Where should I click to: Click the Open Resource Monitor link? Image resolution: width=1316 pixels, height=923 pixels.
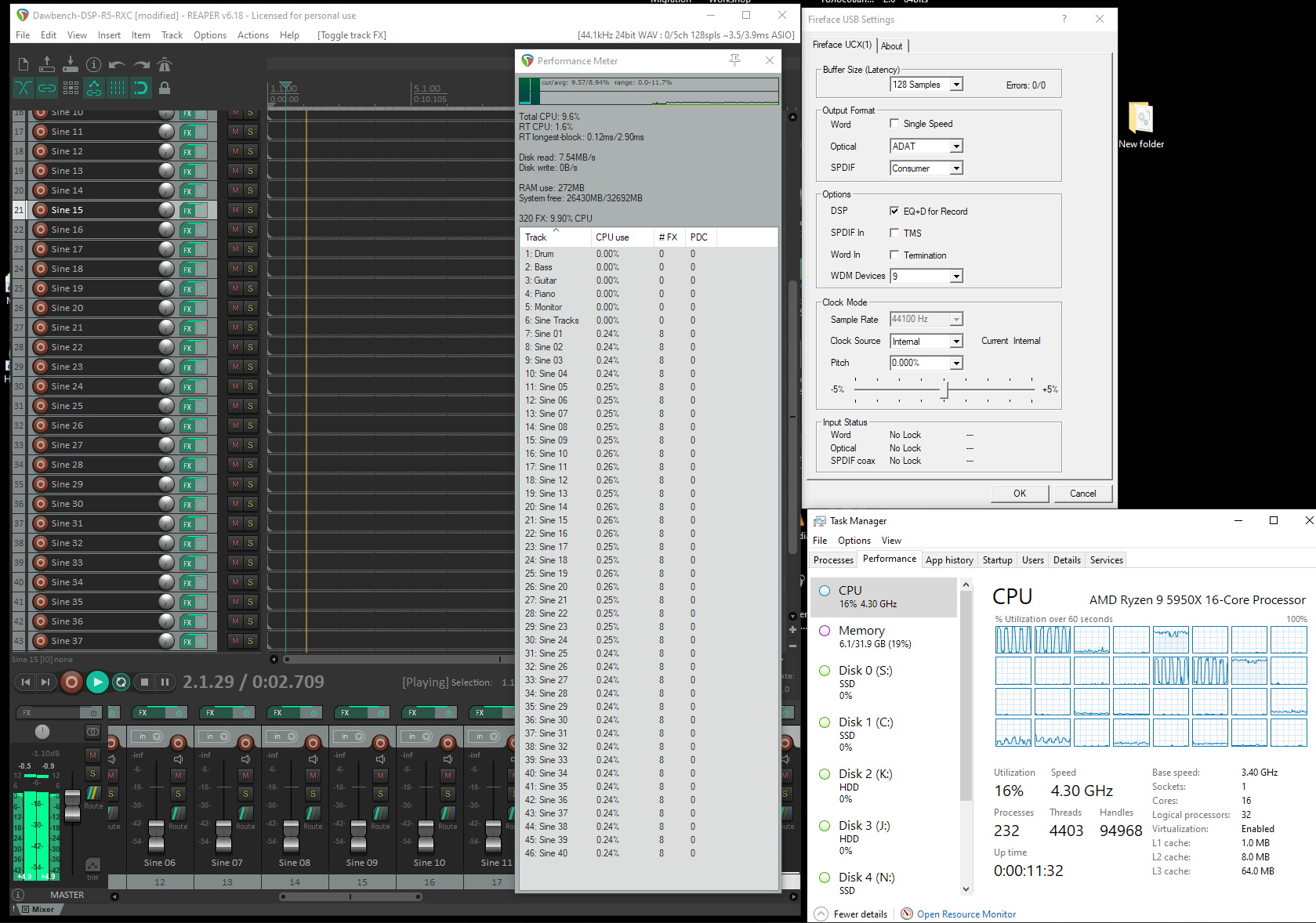click(966, 914)
